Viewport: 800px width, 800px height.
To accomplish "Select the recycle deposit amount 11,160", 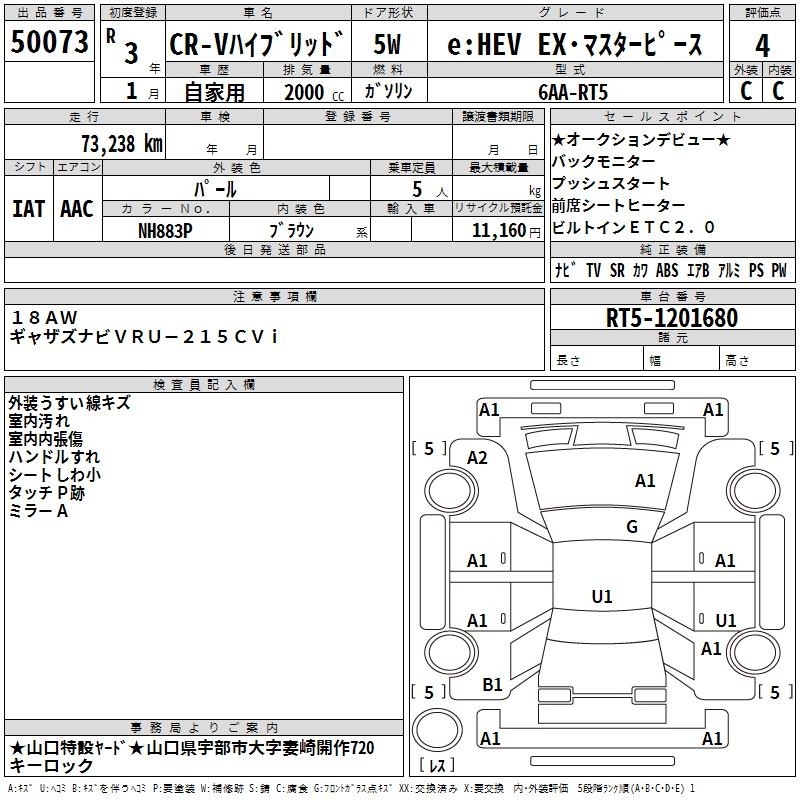I will pos(497,230).
